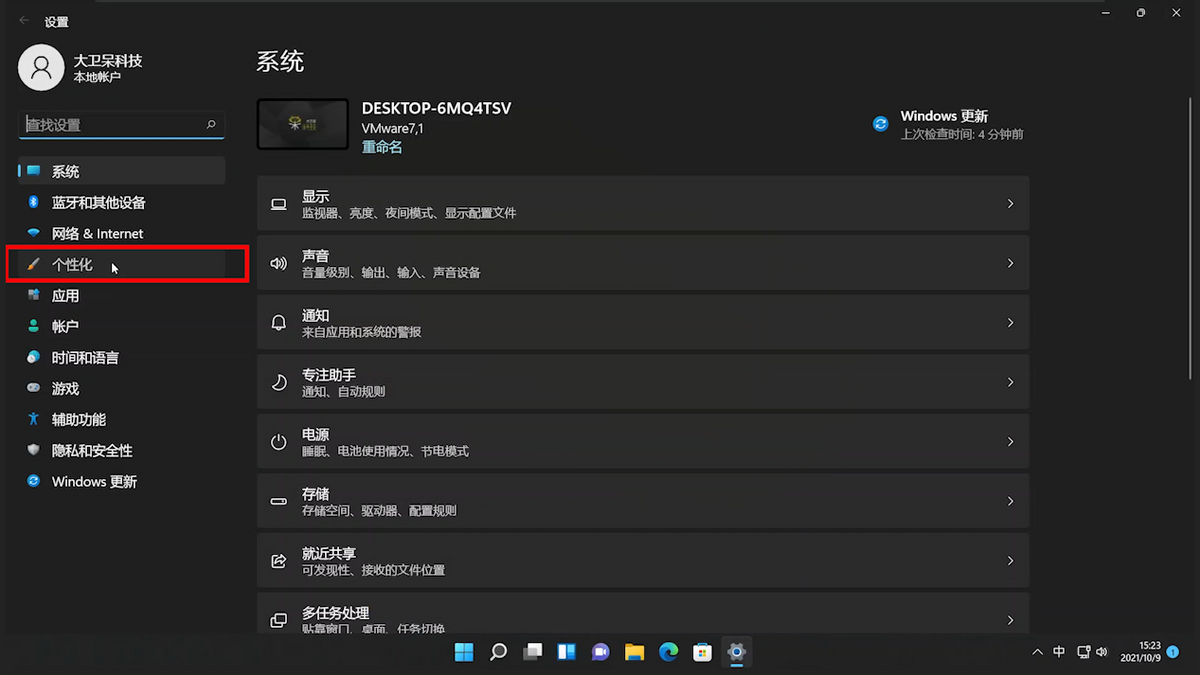Open the clock and date in the tray

pos(1140,652)
